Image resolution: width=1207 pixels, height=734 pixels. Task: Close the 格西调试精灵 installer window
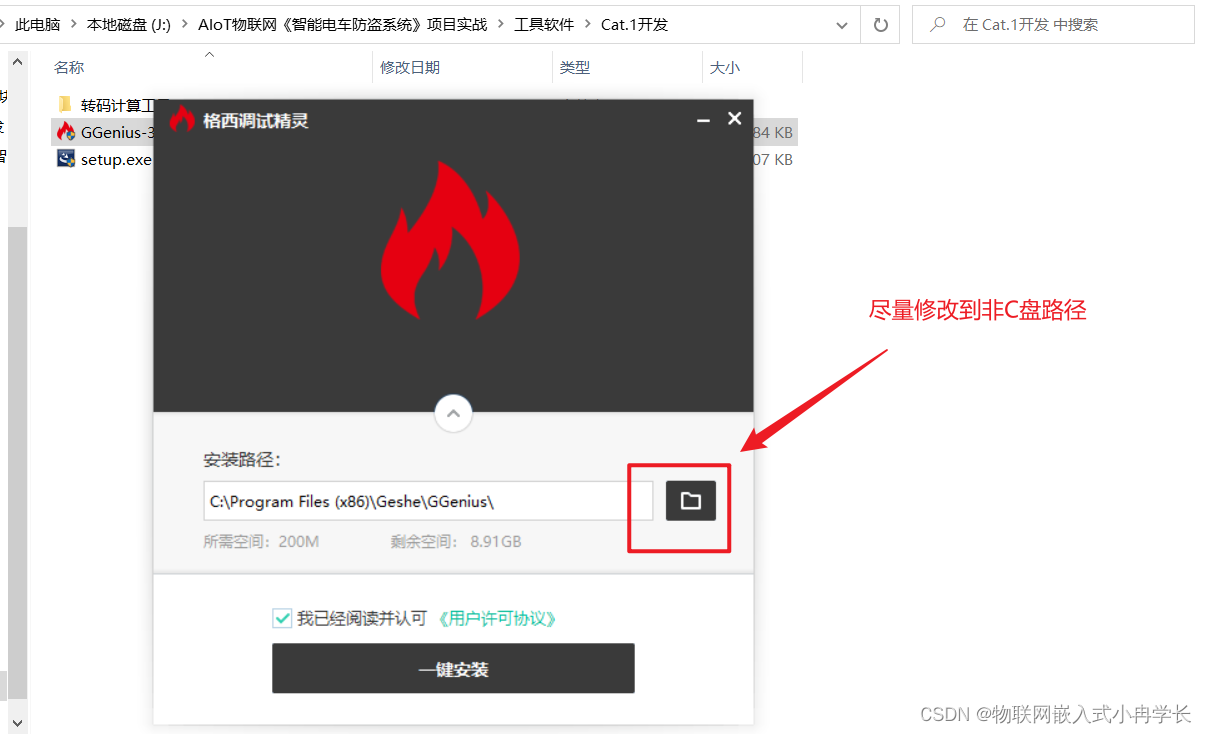click(x=735, y=118)
